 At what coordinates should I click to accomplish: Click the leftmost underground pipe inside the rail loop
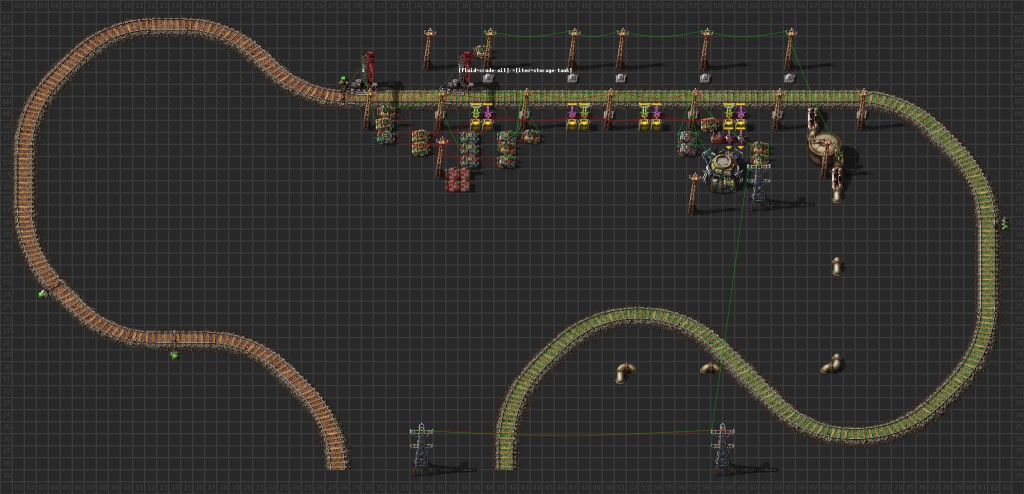coord(622,373)
